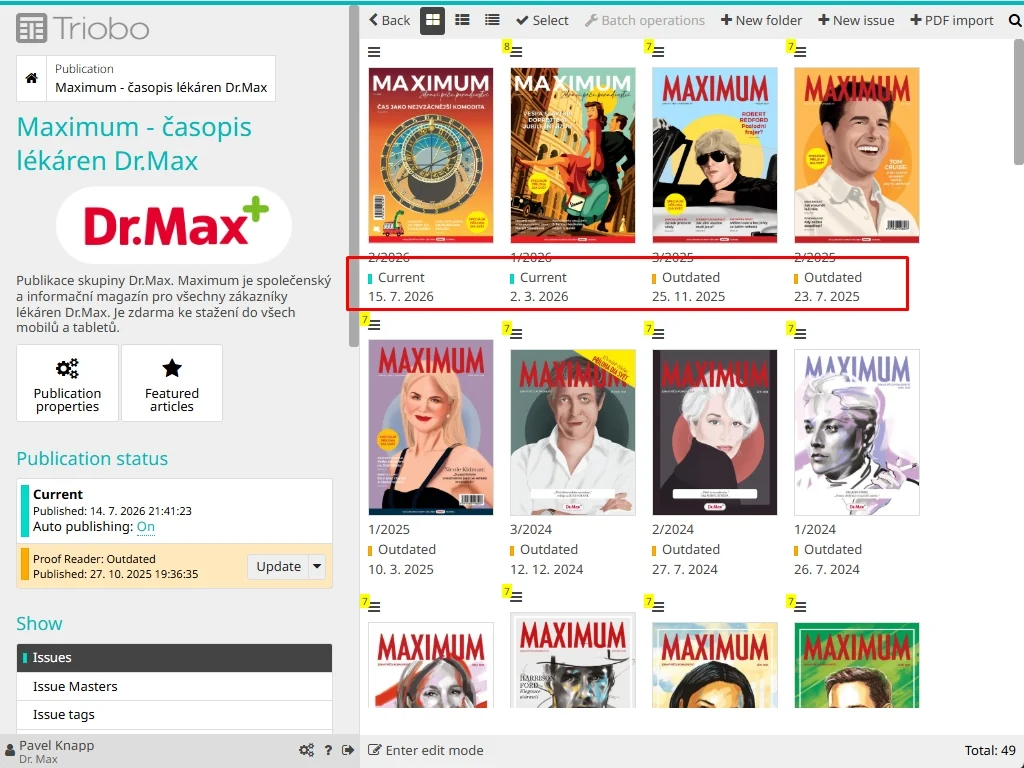This screenshot has width=1024, height=768.
Task: Open the 1/2025 Nicole Kidman cover
Action: tap(431, 428)
